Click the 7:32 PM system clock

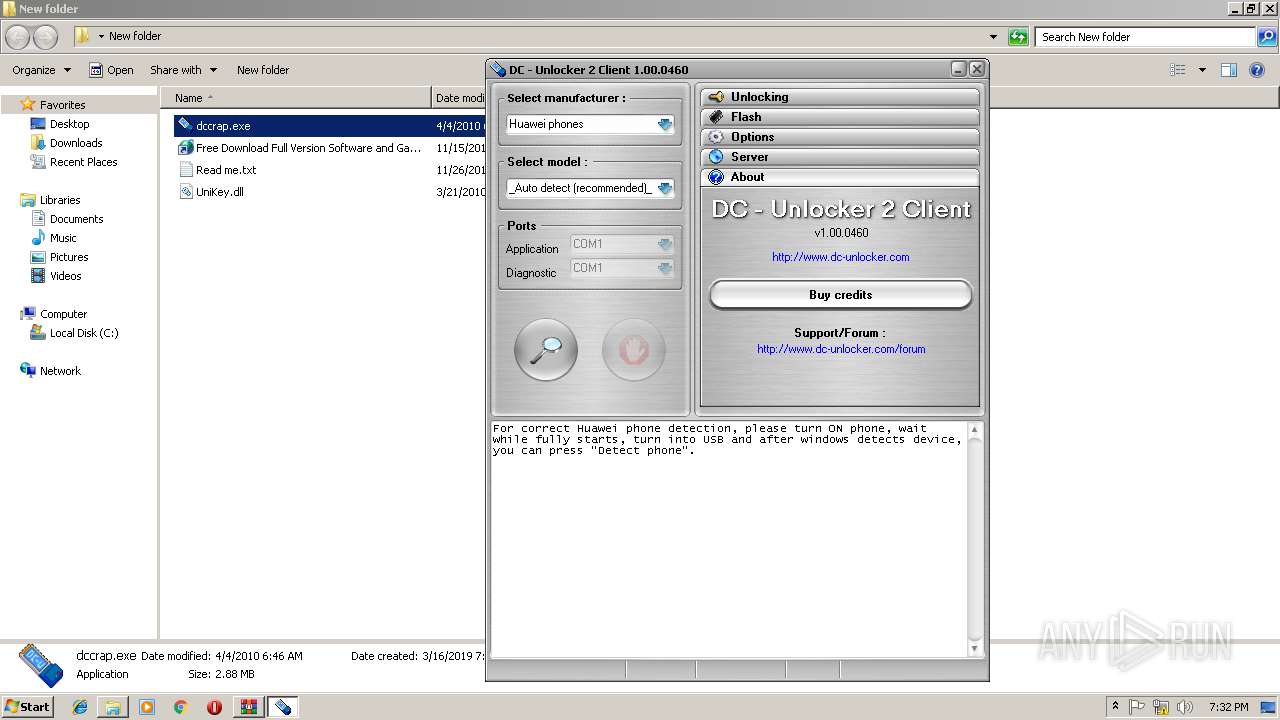(1228, 707)
